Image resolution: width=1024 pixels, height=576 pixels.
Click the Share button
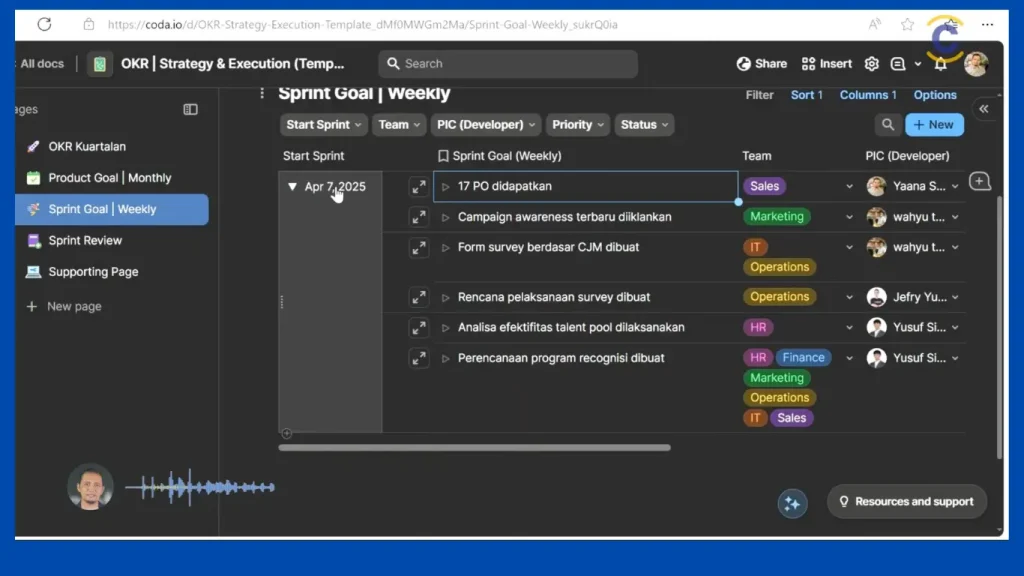pos(761,64)
